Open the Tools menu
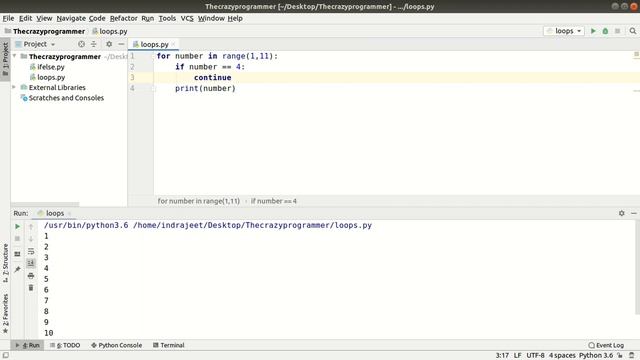640x360 pixels. click(167, 18)
